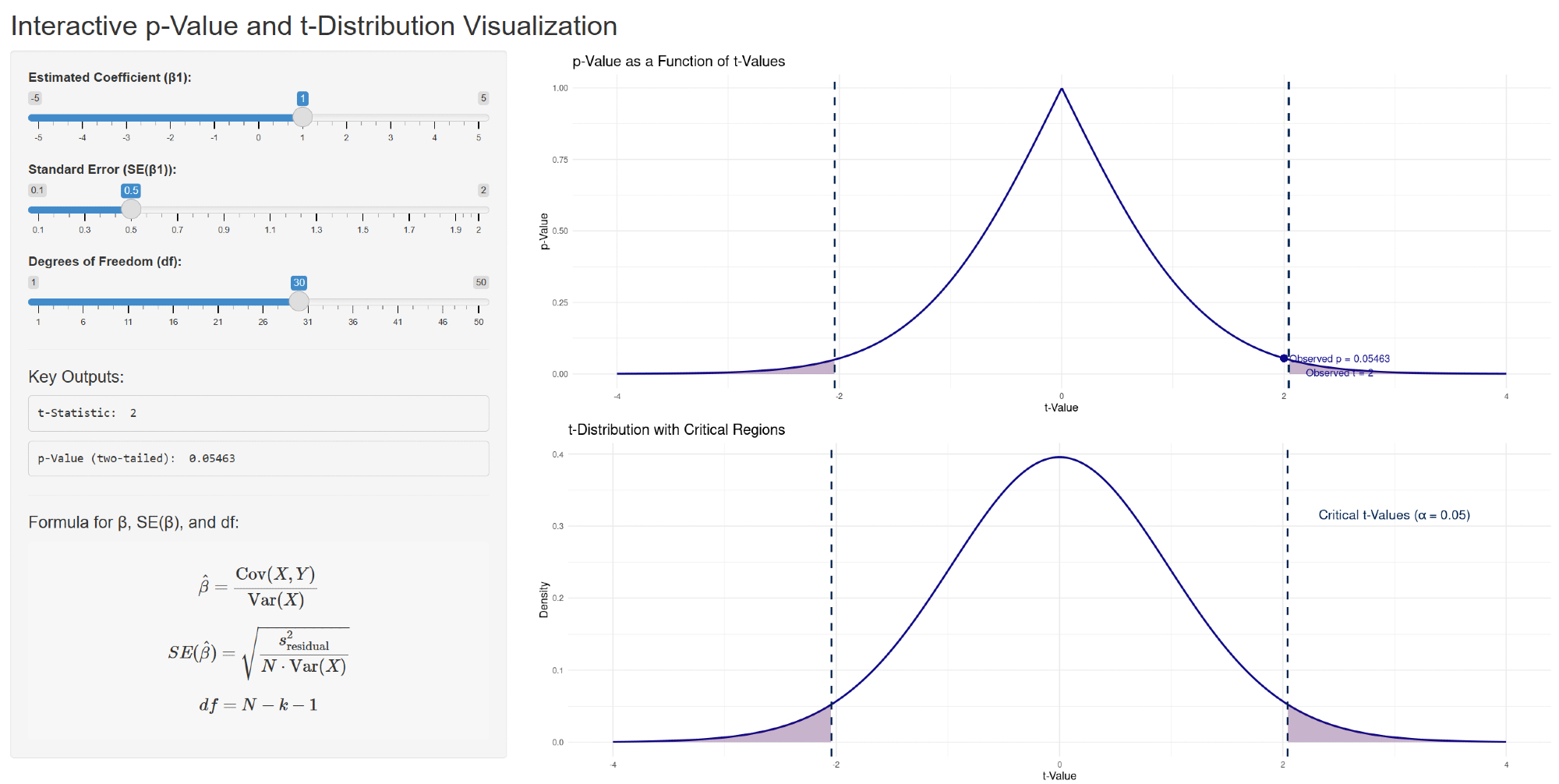Click the Standard Error slider handle
This screenshot has height=784, width=1559.
pos(131,210)
